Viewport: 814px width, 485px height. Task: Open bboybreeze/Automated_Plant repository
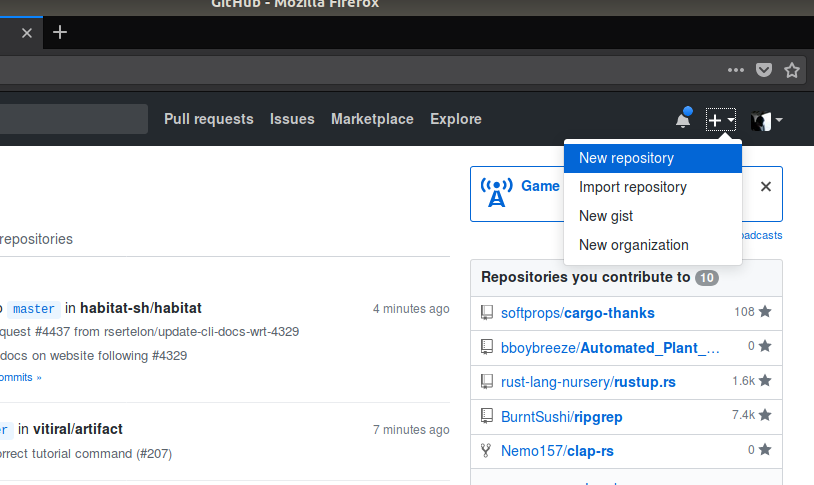click(610, 348)
